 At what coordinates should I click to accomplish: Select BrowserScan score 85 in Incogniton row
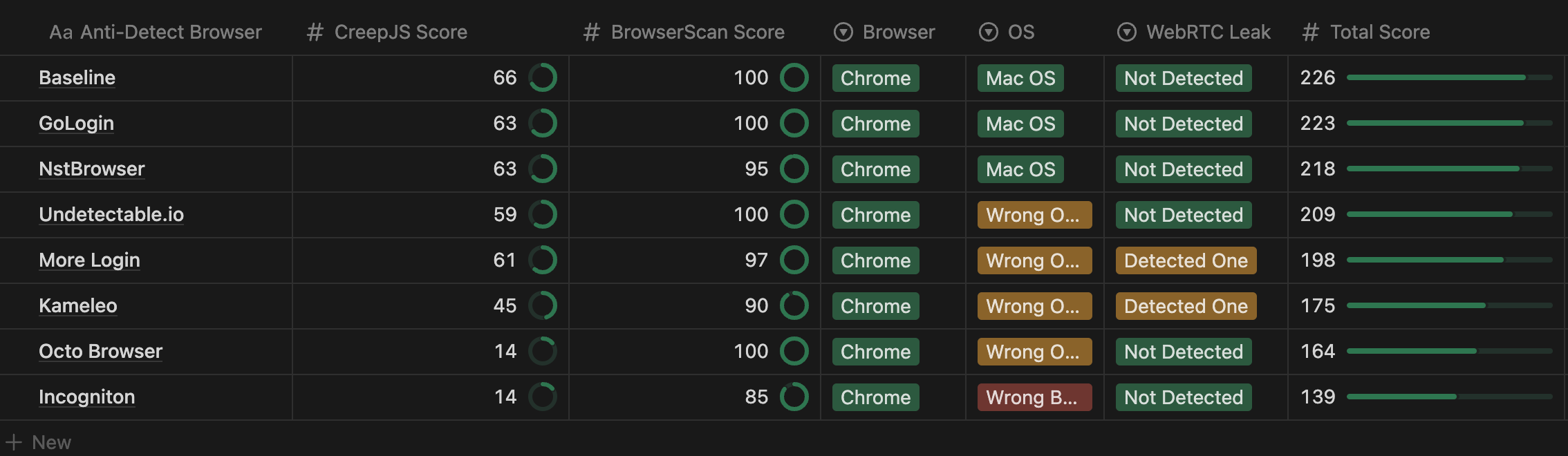coord(756,397)
